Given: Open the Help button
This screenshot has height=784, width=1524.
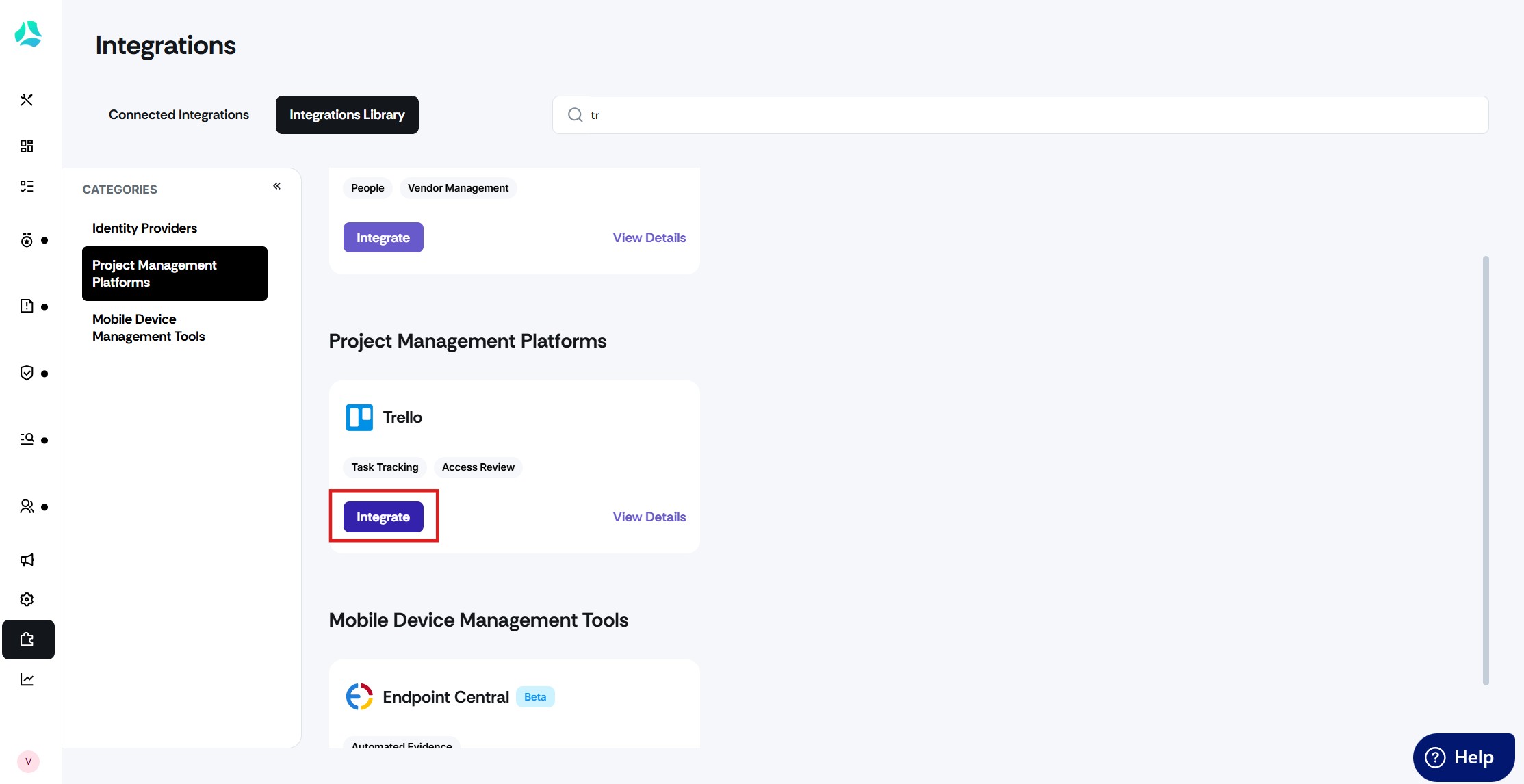Looking at the screenshot, I should click(1464, 757).
